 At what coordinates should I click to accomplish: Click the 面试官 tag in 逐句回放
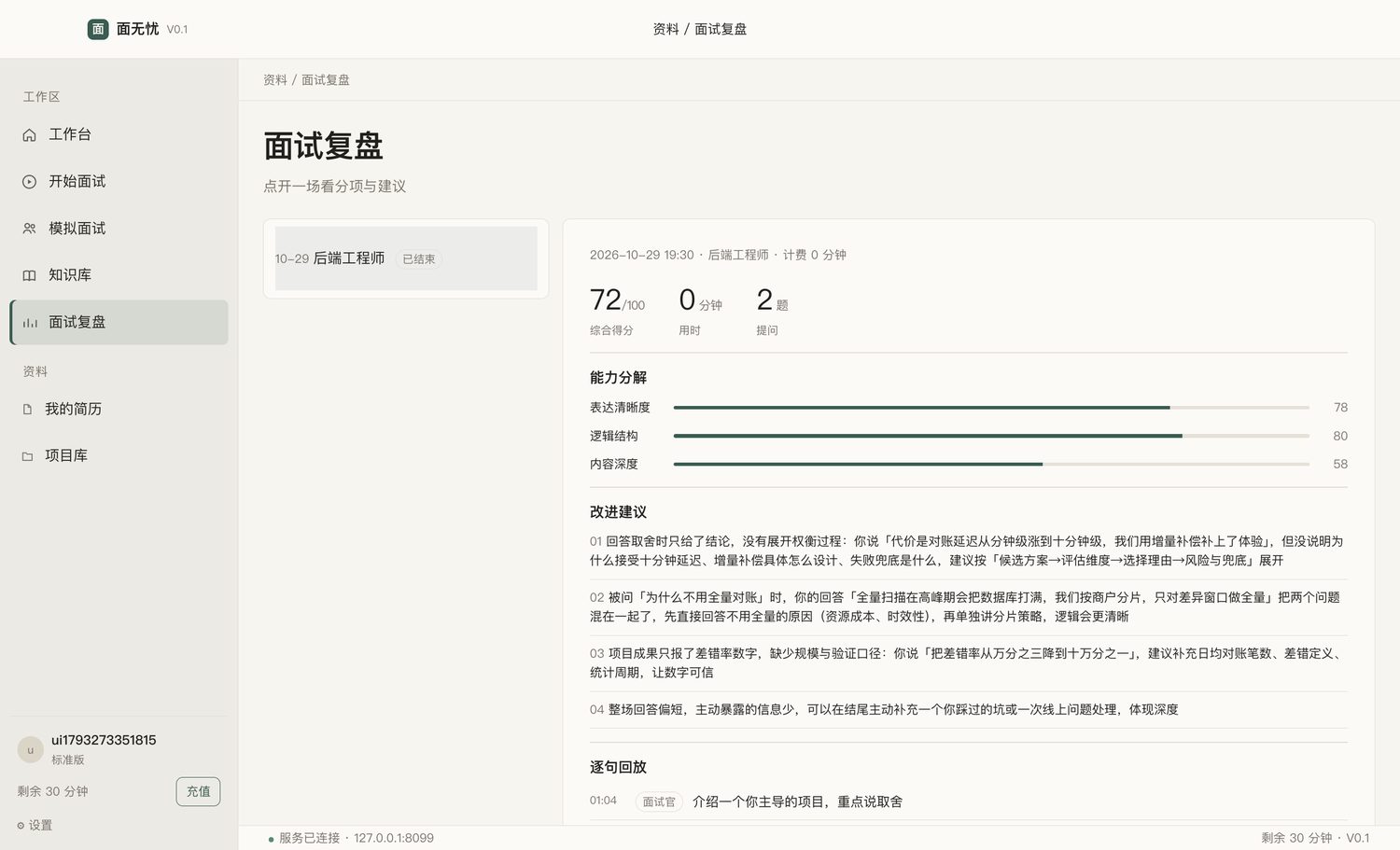pos(659,802)
